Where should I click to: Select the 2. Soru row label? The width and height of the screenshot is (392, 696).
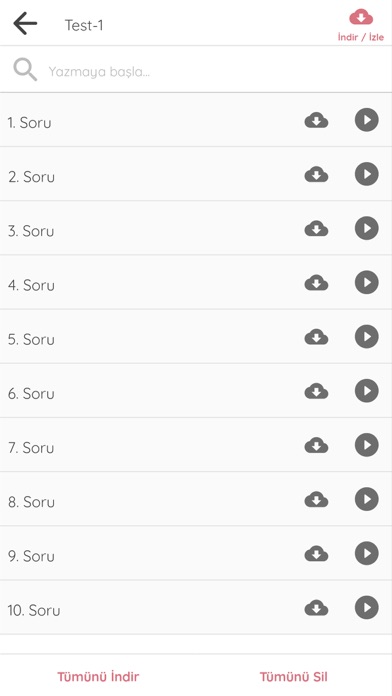tap(32, 177)
